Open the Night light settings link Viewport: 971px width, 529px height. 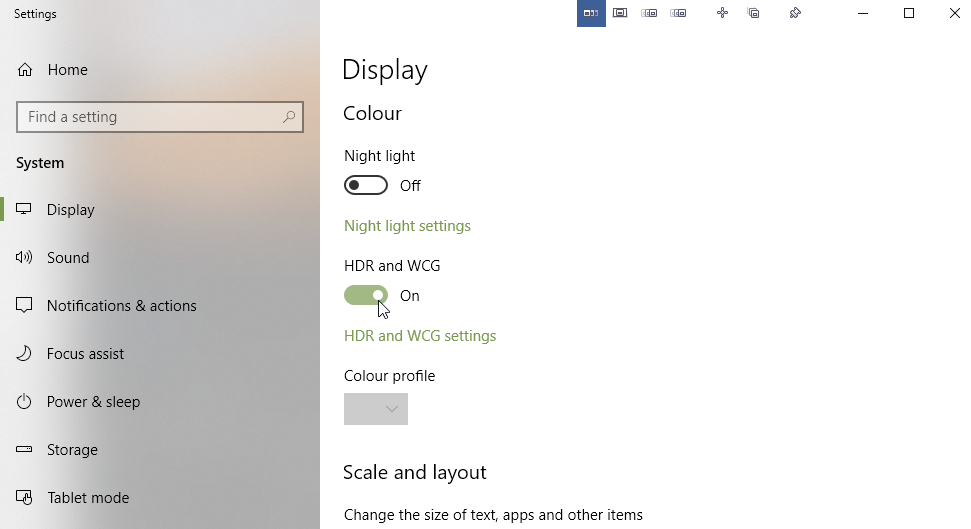point(407,226)
